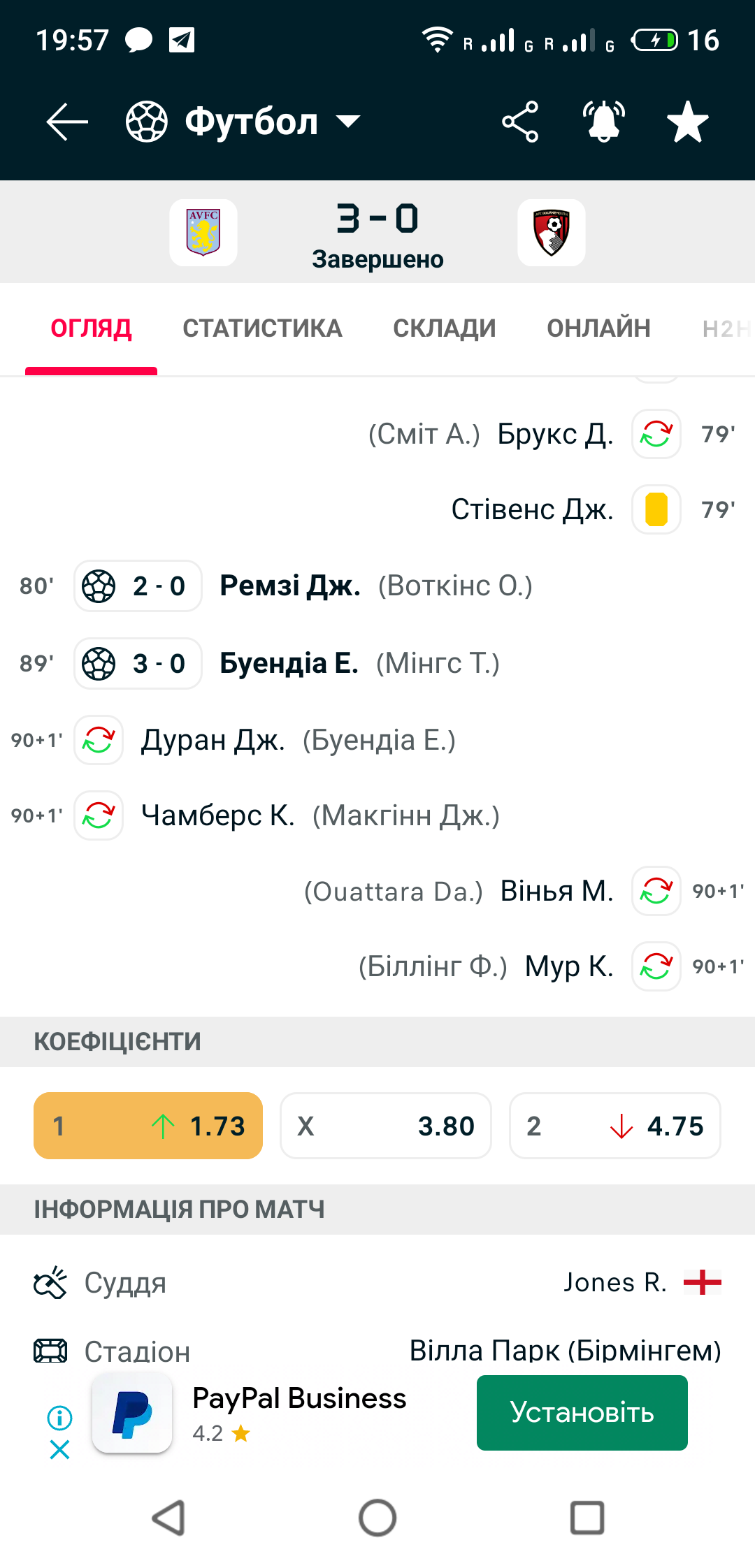Tap the back arrow in header
This screenshot has width=755, height=1568.
[x=67, y=122]
